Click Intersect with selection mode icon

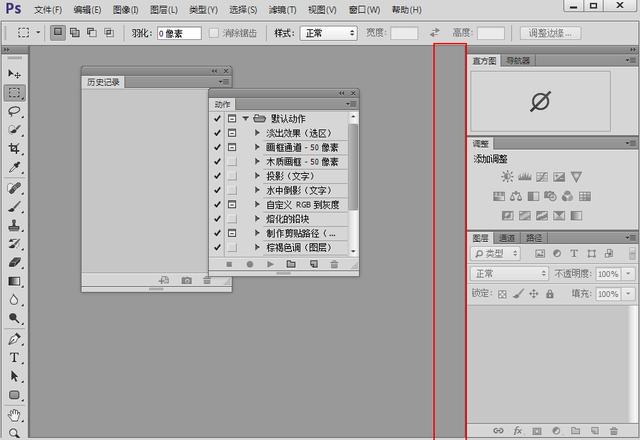(109, 33)
